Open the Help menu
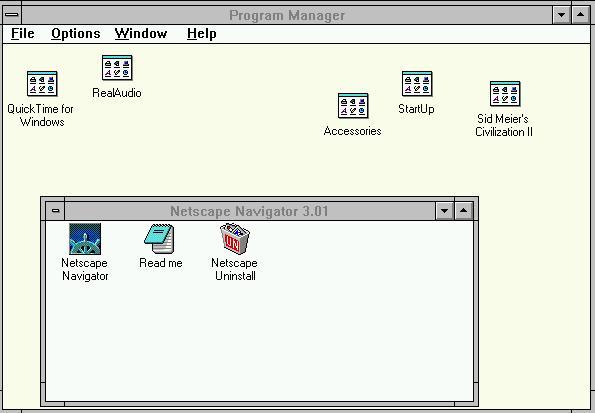Screen dimensions: 595x413 coord(201,33)
